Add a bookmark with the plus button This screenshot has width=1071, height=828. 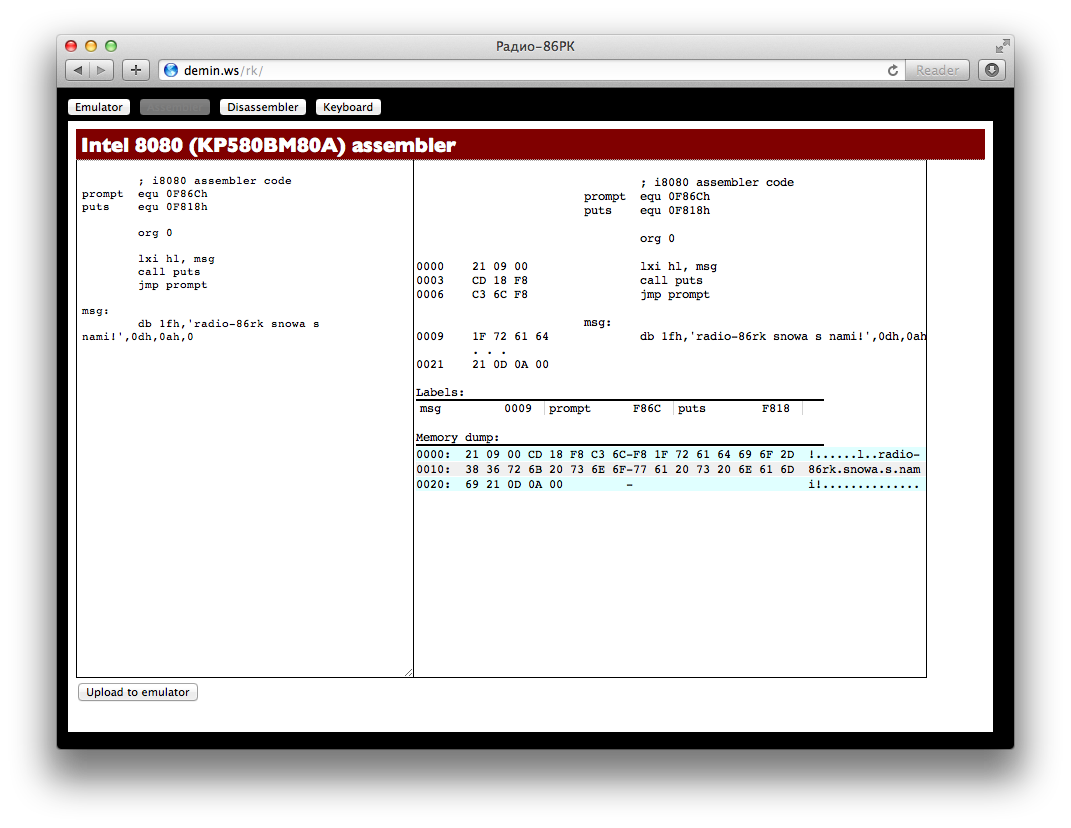tap(136, 70)
